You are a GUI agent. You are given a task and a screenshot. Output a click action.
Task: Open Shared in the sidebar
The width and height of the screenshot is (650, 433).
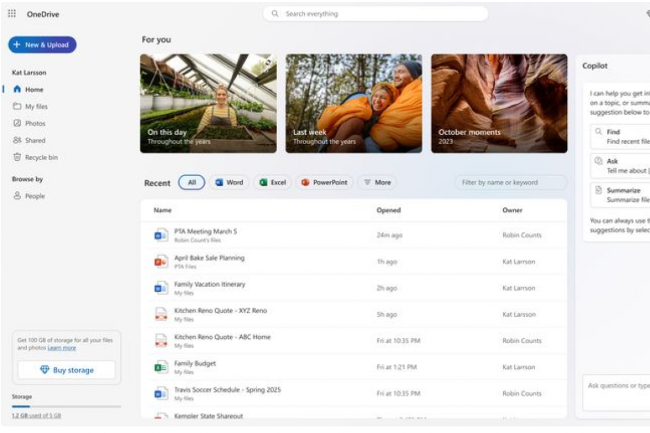(x=35, y=140)
